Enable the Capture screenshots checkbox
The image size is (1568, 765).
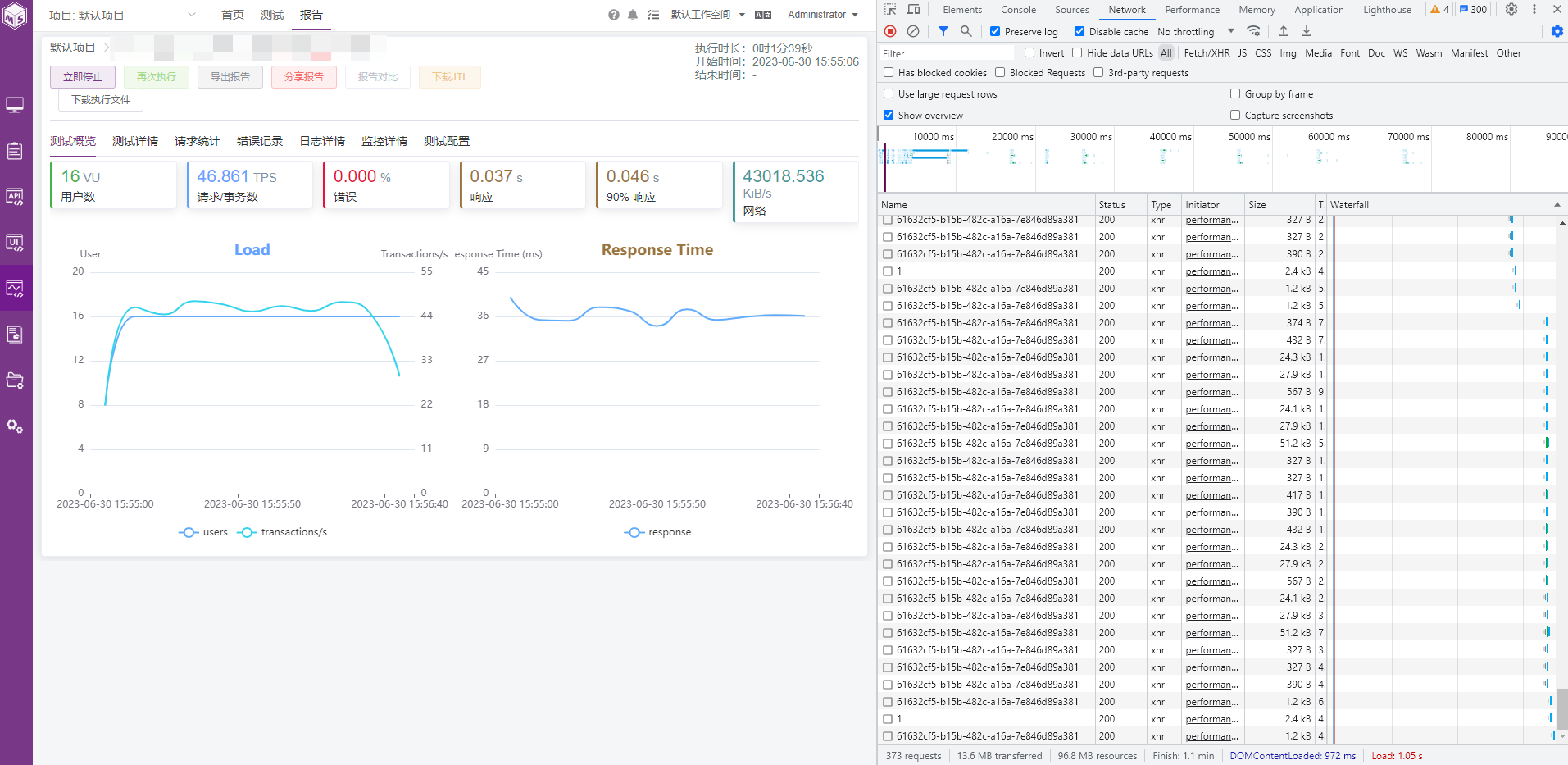click(x=1235, y=115)
